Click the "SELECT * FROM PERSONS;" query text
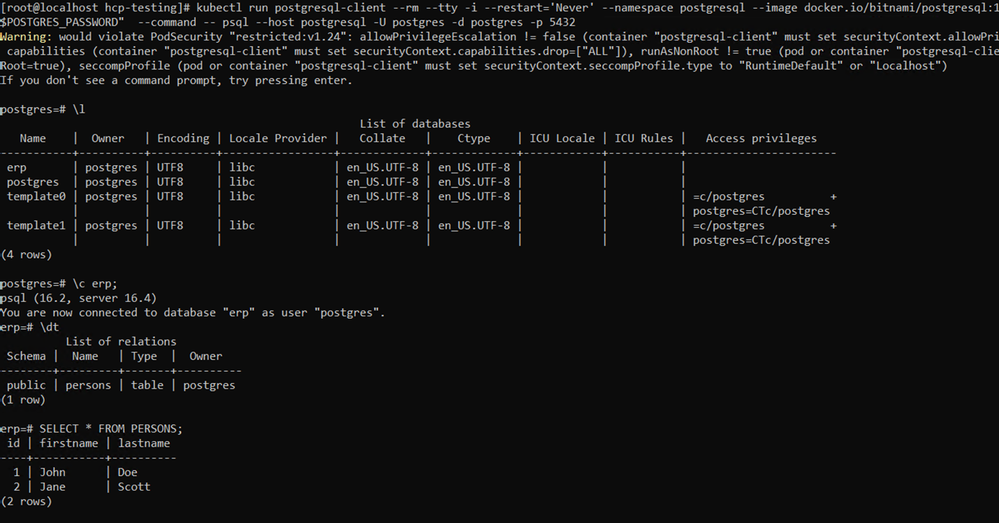Screen dimensions: 999x523 [111, 429]
